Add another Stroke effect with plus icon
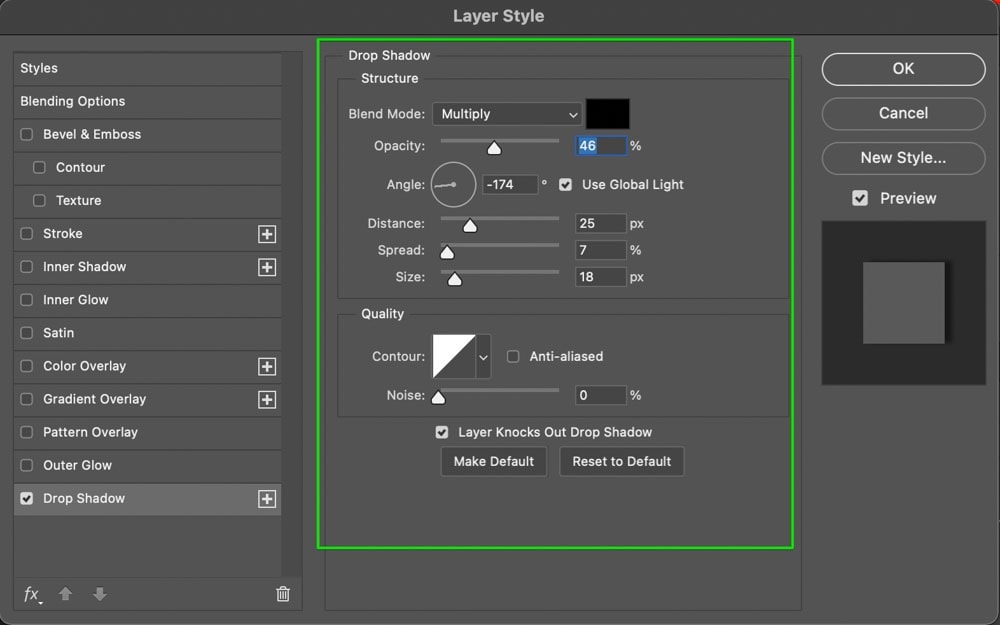This screenshot has height=625, width=1000. click(x=267, y=234)
